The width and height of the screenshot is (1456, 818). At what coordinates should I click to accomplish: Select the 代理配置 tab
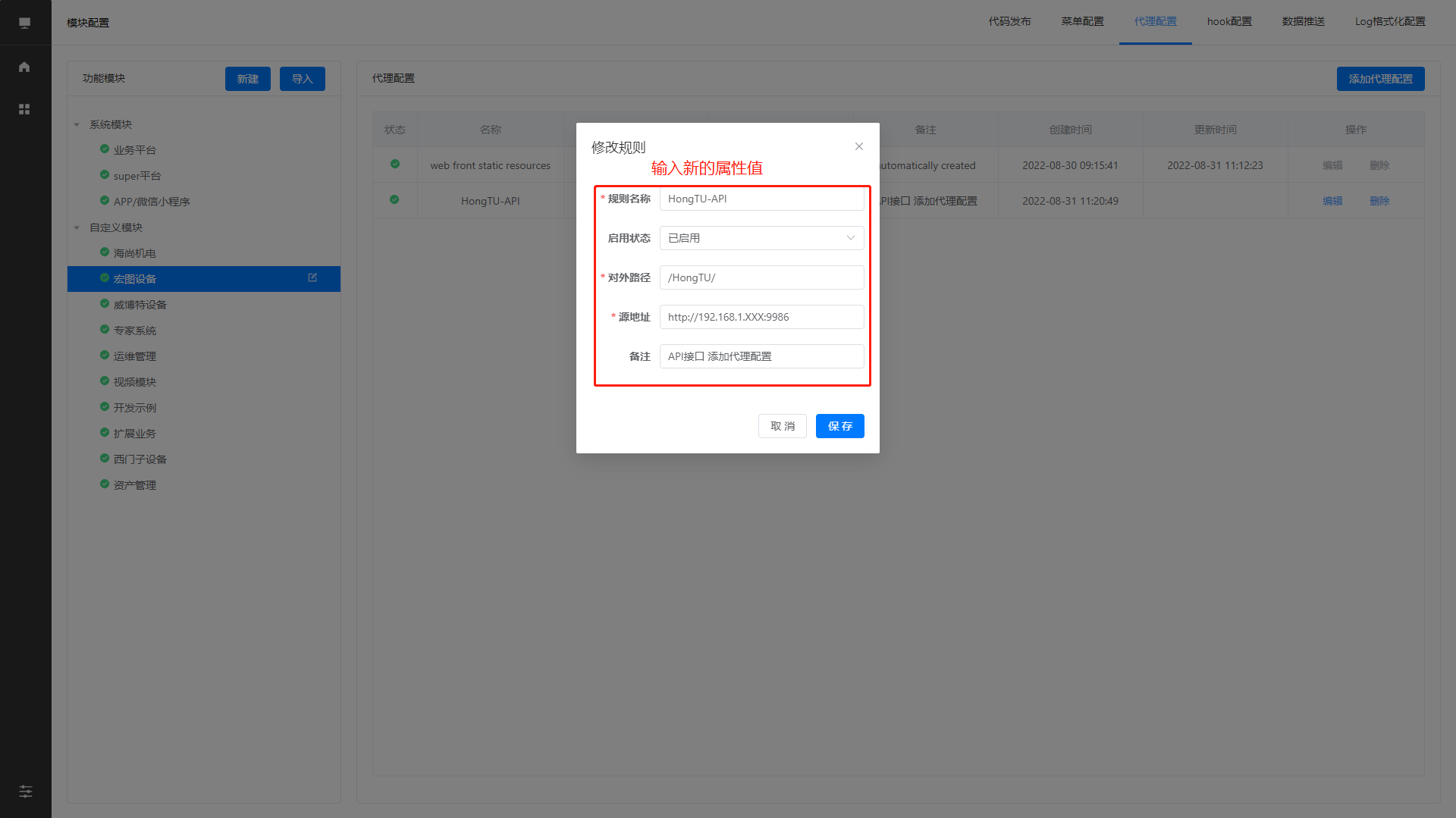[x=1155, y=22]
